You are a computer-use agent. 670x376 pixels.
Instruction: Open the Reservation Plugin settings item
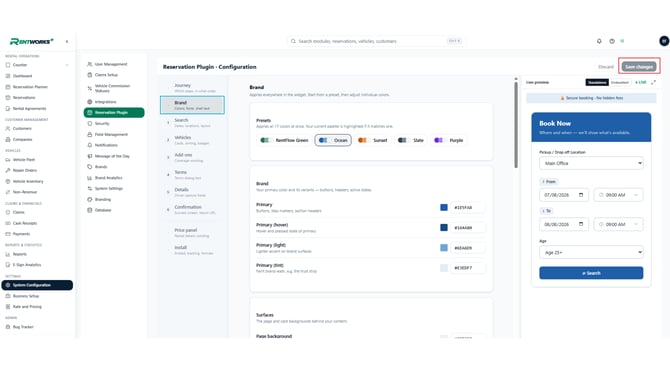coord(114,112)
